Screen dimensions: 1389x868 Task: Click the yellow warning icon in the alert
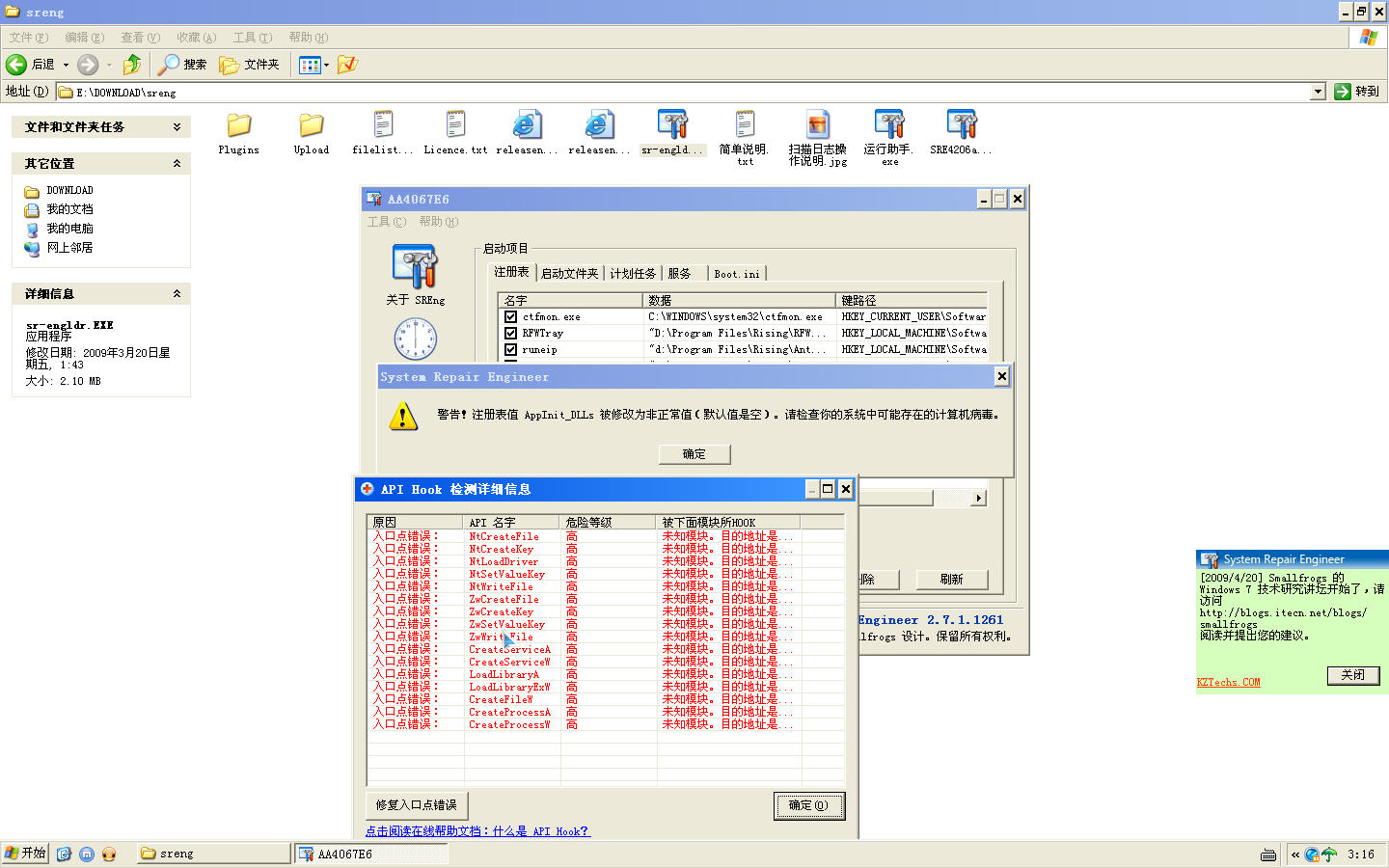tap(403, 416)
